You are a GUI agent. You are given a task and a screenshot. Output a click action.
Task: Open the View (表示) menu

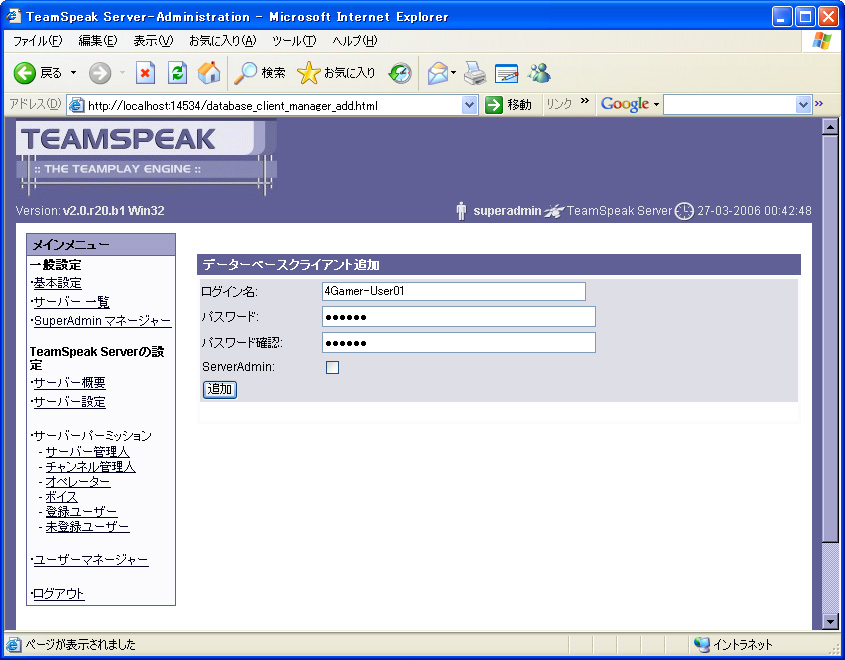tap(153, 41)
